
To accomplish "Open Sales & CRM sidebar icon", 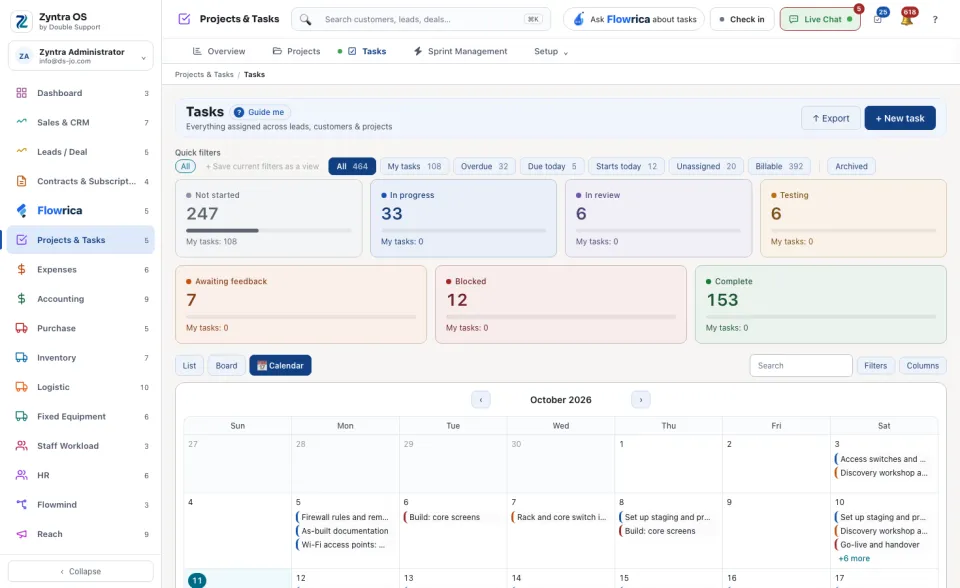I will tap(21, 122).
